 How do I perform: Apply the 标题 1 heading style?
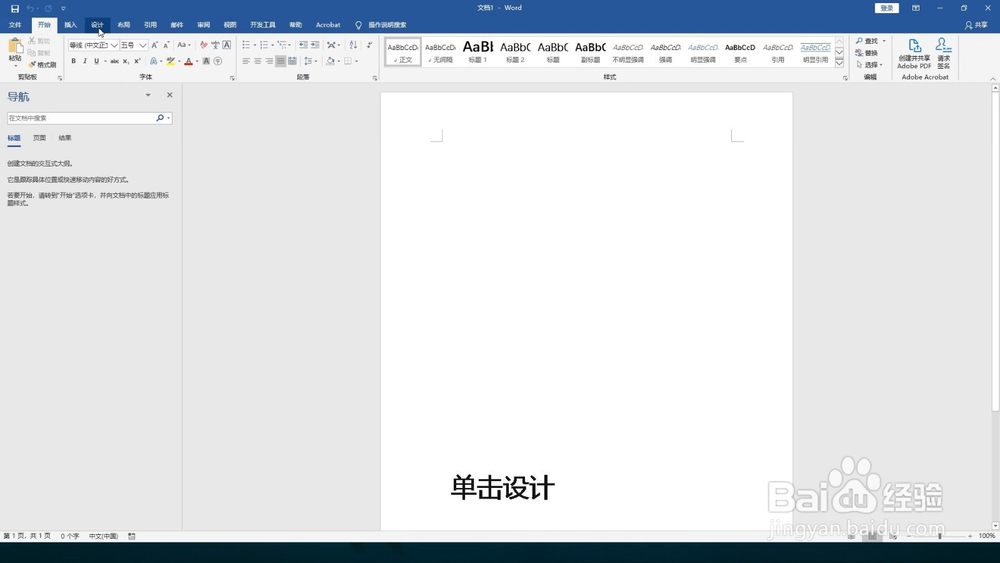click(x=478, y=52)
